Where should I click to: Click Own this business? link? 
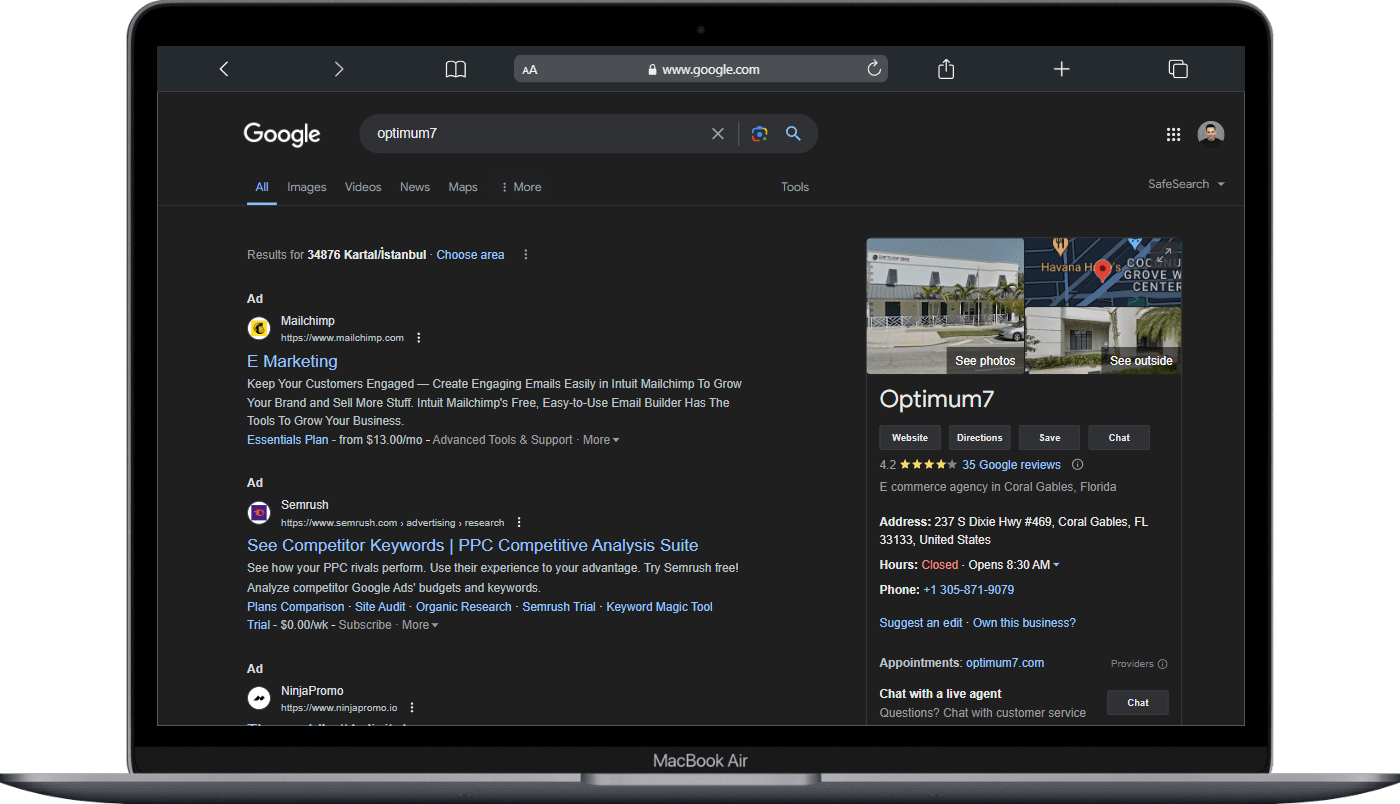(x=1024, y=623)
